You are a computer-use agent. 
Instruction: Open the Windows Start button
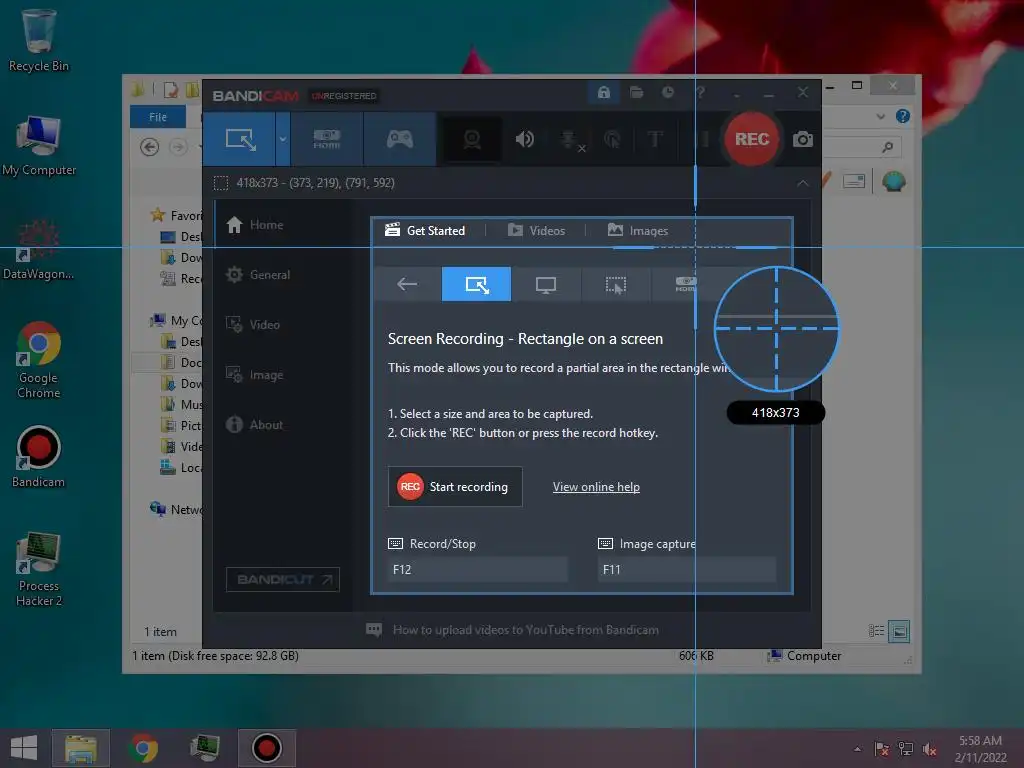[24, 748]
